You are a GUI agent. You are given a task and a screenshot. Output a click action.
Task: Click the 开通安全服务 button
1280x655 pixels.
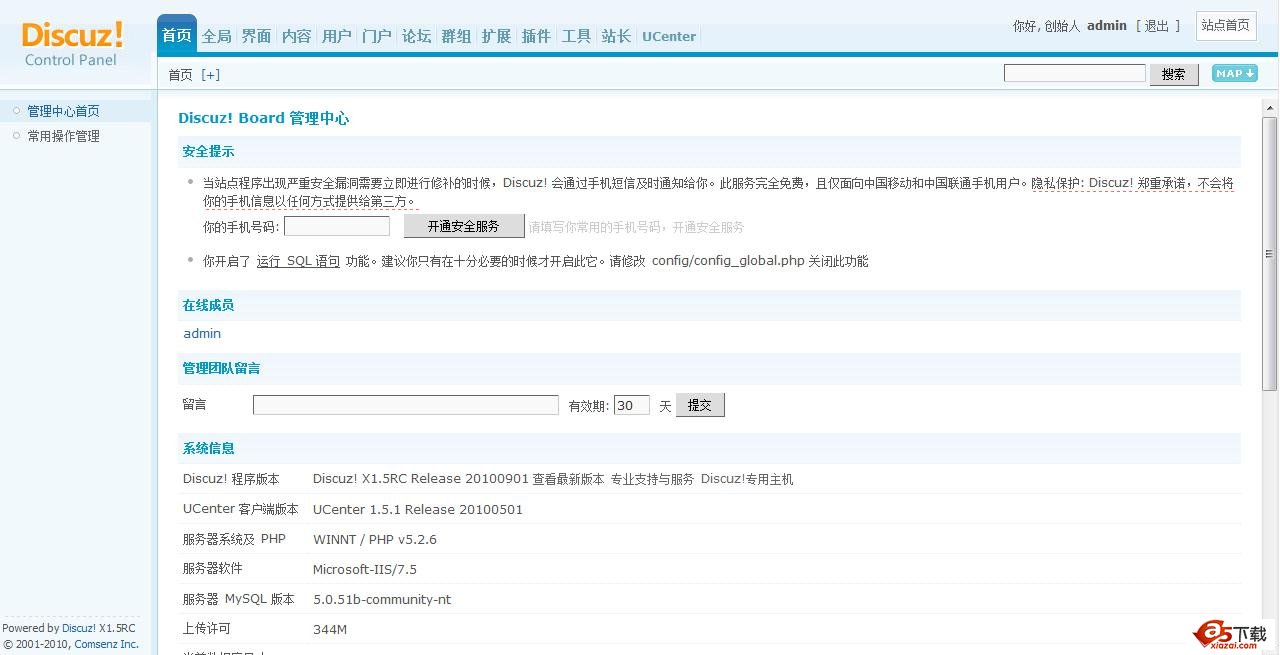click(463, 226)
